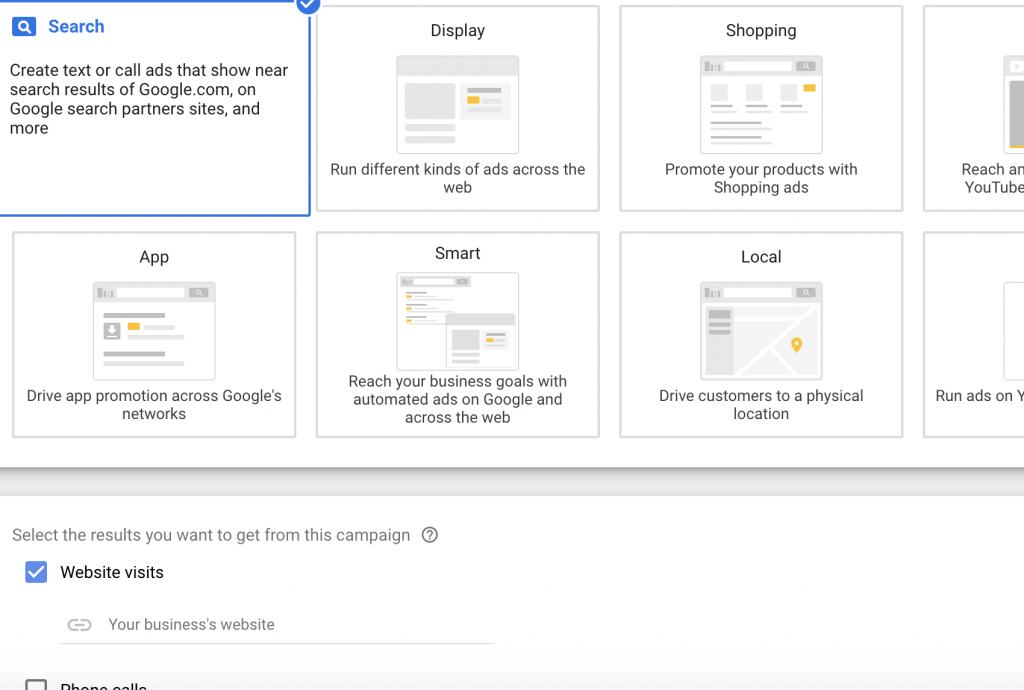Image resolution: width=1024 pixels, height=690 pixels.
Task: Enable the Phone calls checkbox
Action: click(x=36, y=685)
